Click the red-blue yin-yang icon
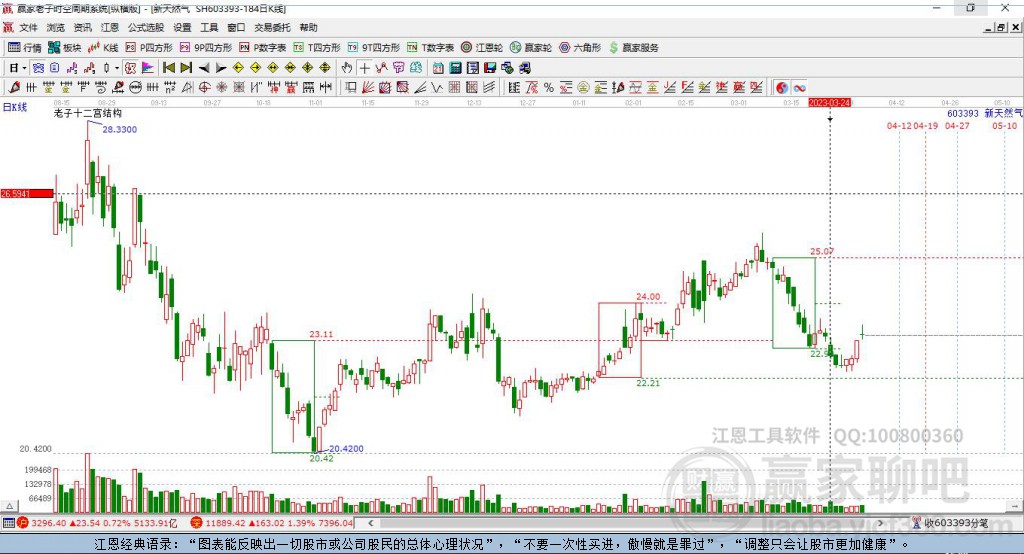Image resolution: width=1024 pixels, height=554 pixels. tap(782, 88)
